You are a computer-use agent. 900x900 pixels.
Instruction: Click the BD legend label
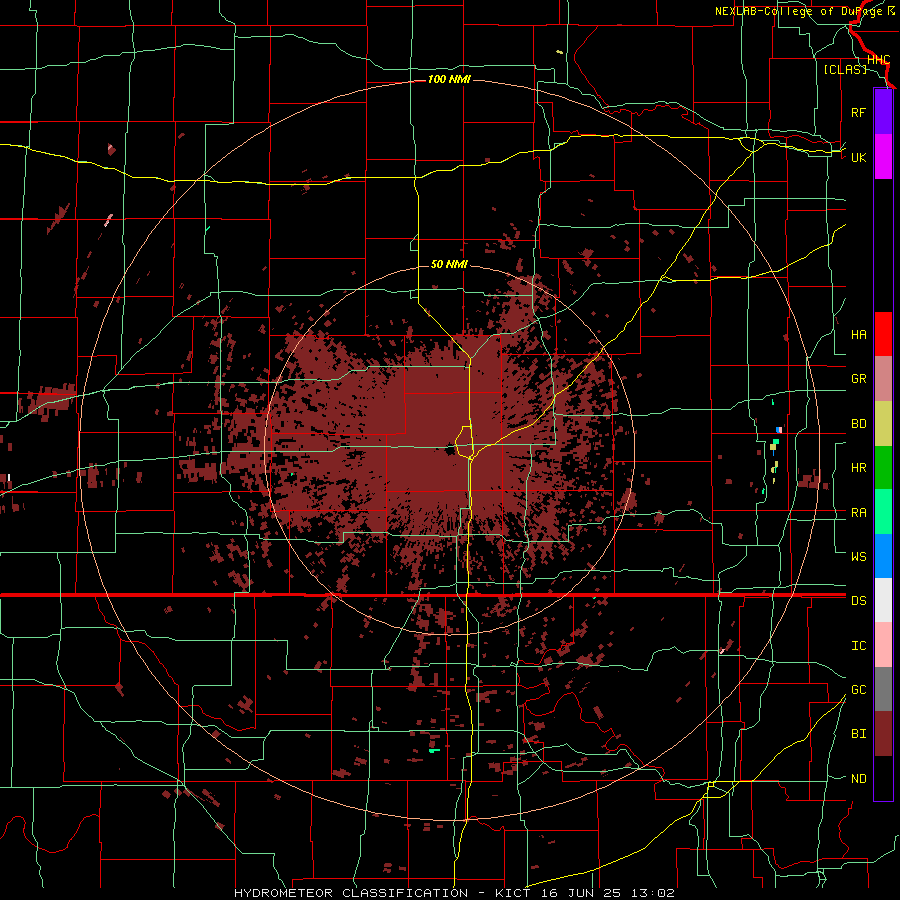pos(858,424)
